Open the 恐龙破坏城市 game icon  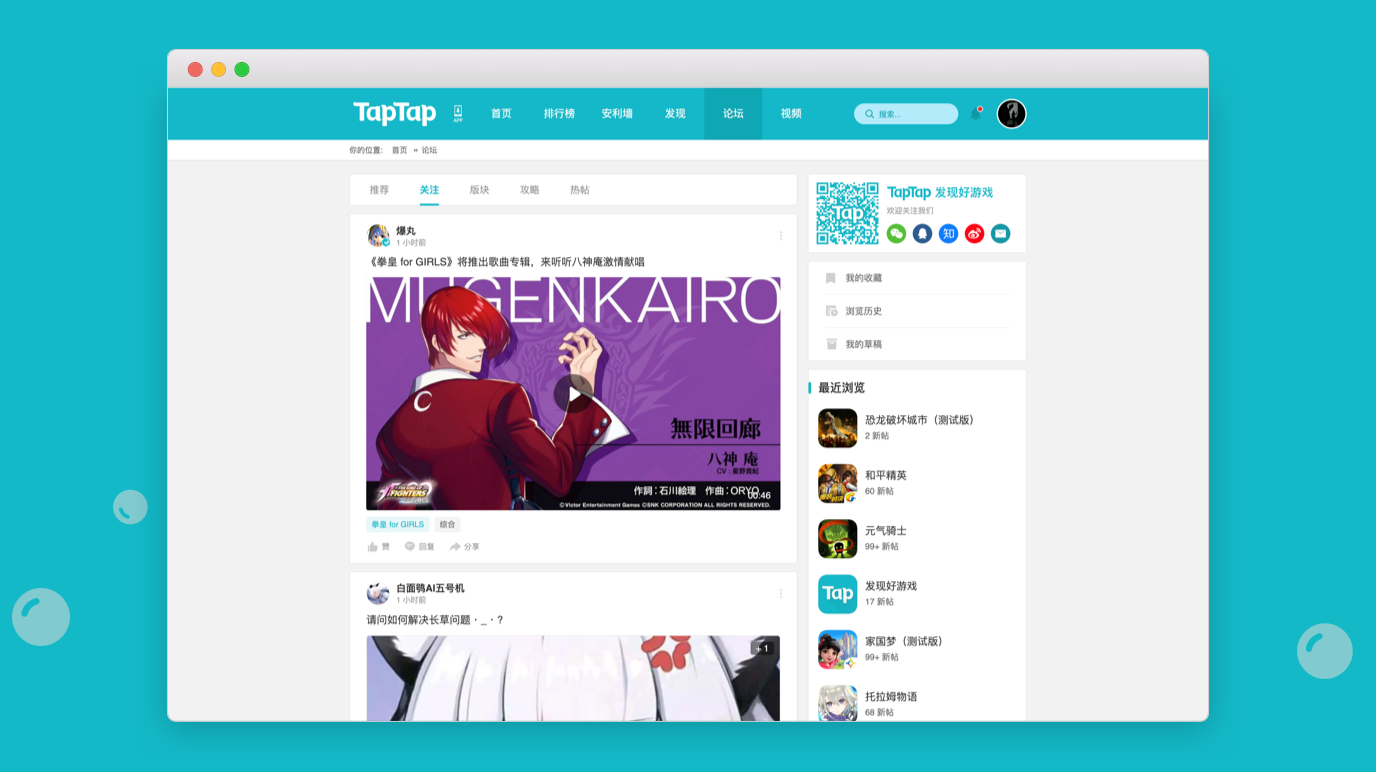(x=837, y=428)
